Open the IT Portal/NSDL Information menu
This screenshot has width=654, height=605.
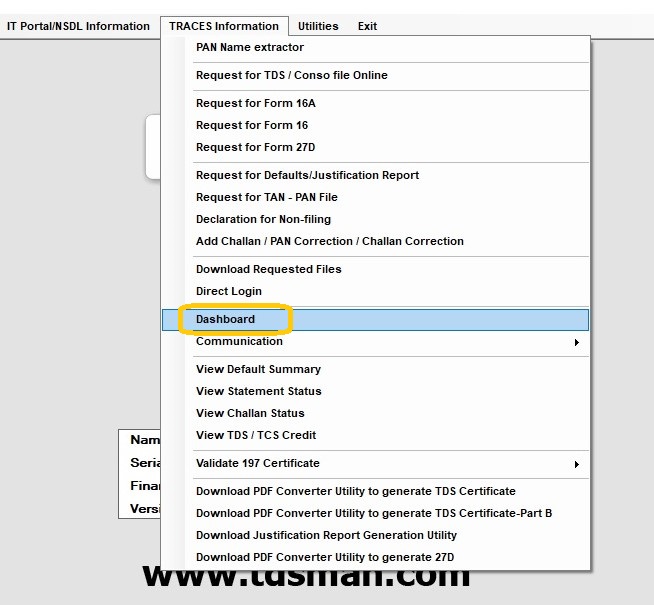78,26
